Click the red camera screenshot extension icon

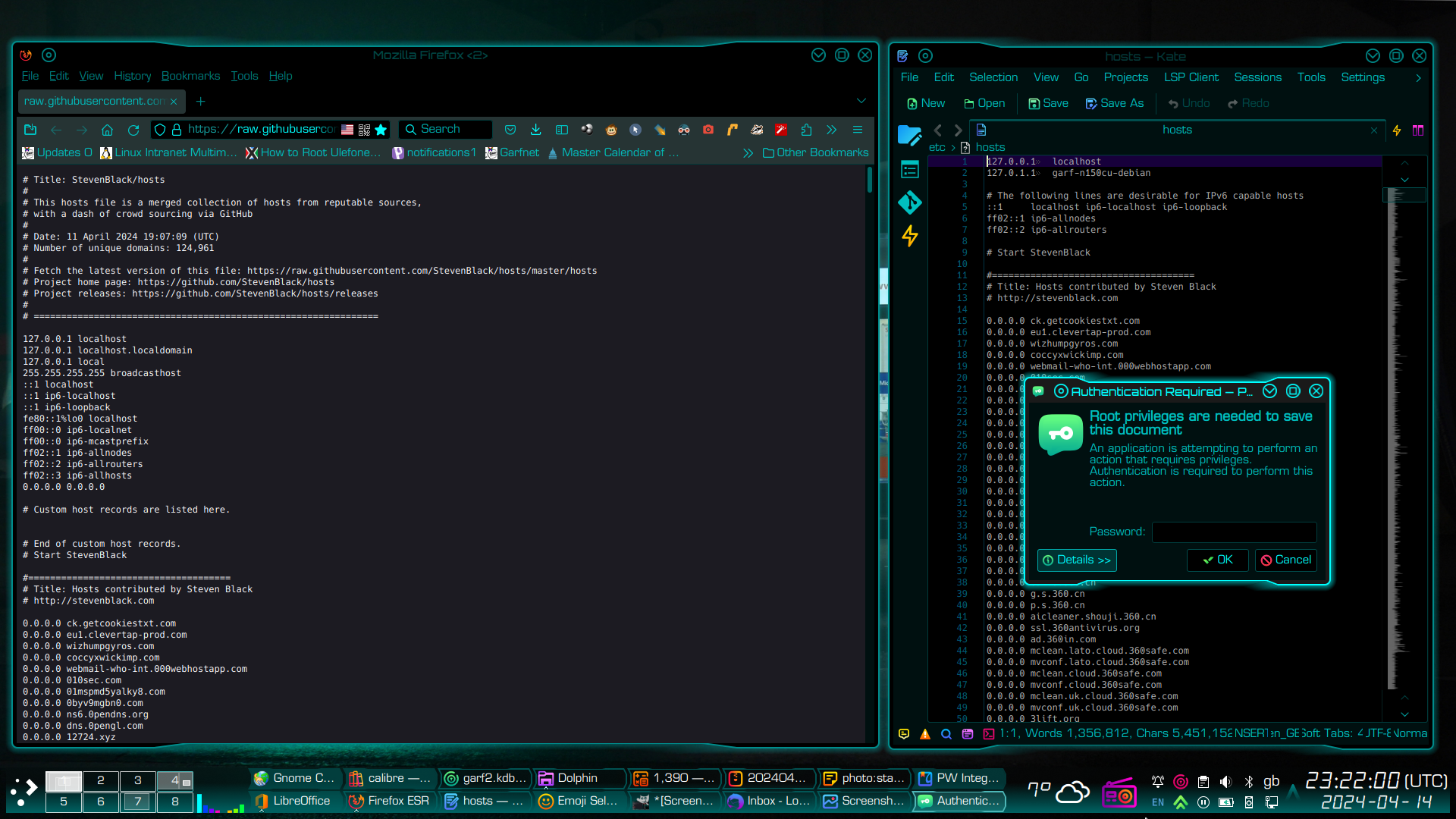point(708,130)
